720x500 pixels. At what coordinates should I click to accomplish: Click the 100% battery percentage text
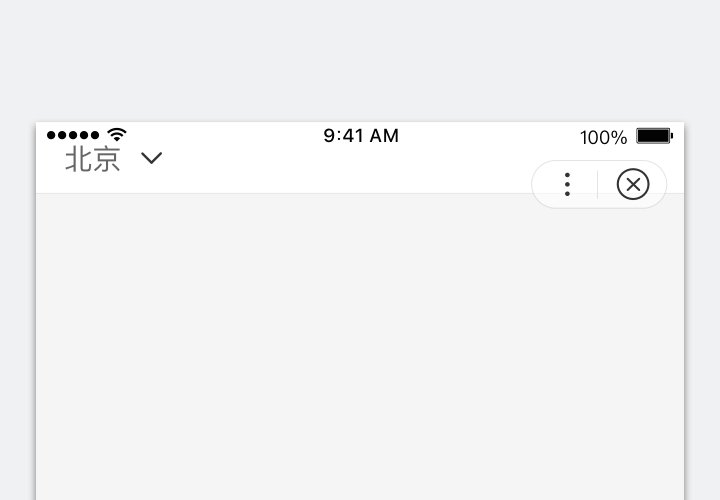click(x=603, y=137)
